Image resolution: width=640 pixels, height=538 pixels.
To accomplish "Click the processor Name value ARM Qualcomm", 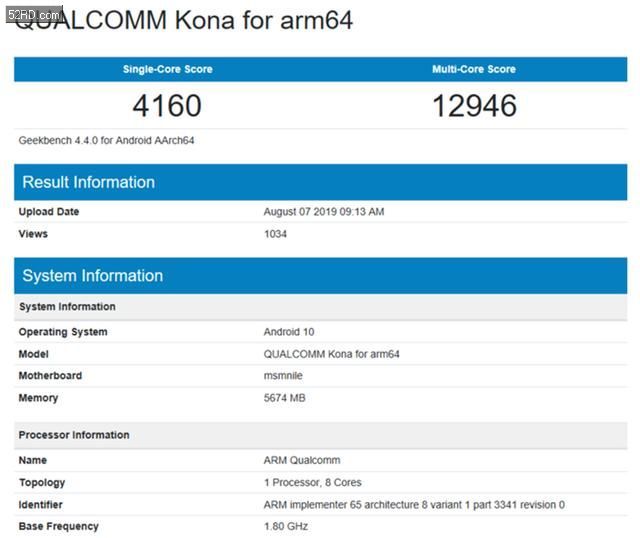I will pyautogui.click(x=302, y=460).
